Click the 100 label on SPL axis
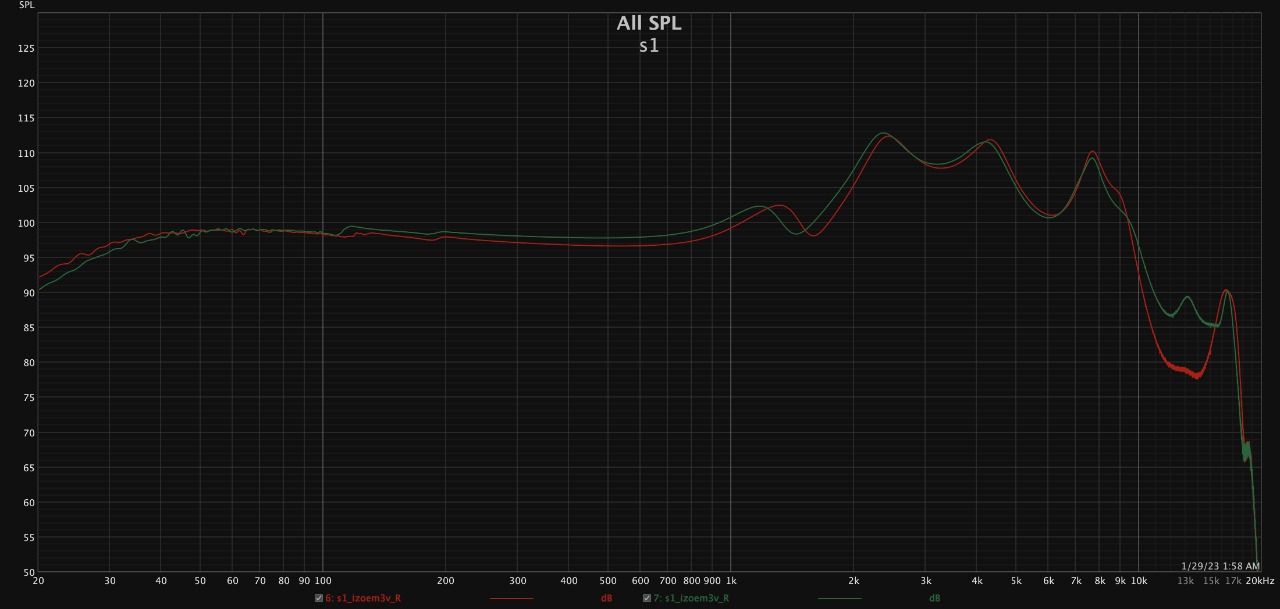 point(27,223)
